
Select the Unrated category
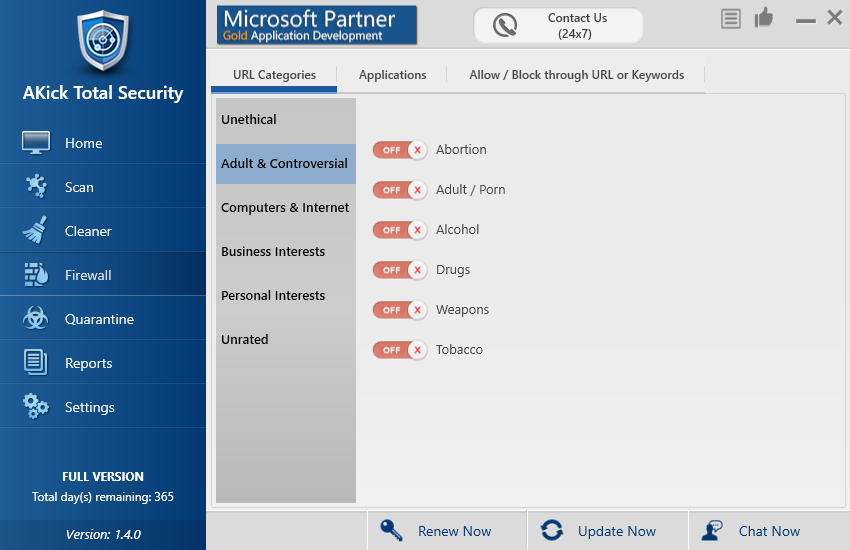286,339
